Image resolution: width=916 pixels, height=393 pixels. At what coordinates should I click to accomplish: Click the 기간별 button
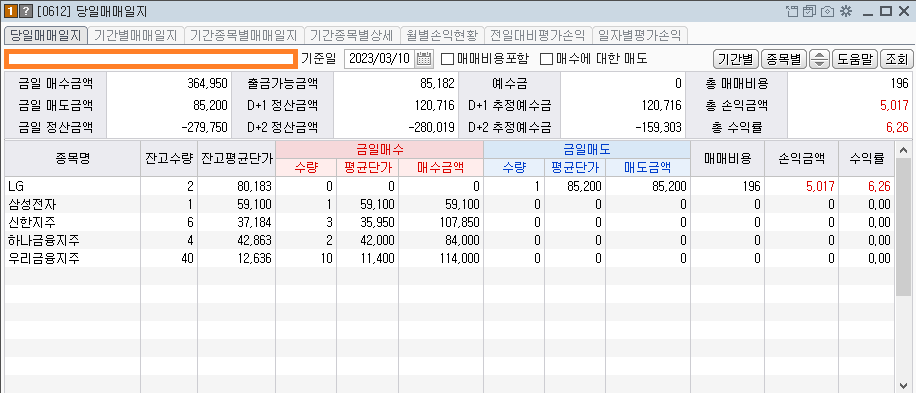pyautogui.click(x=735, y=59)
